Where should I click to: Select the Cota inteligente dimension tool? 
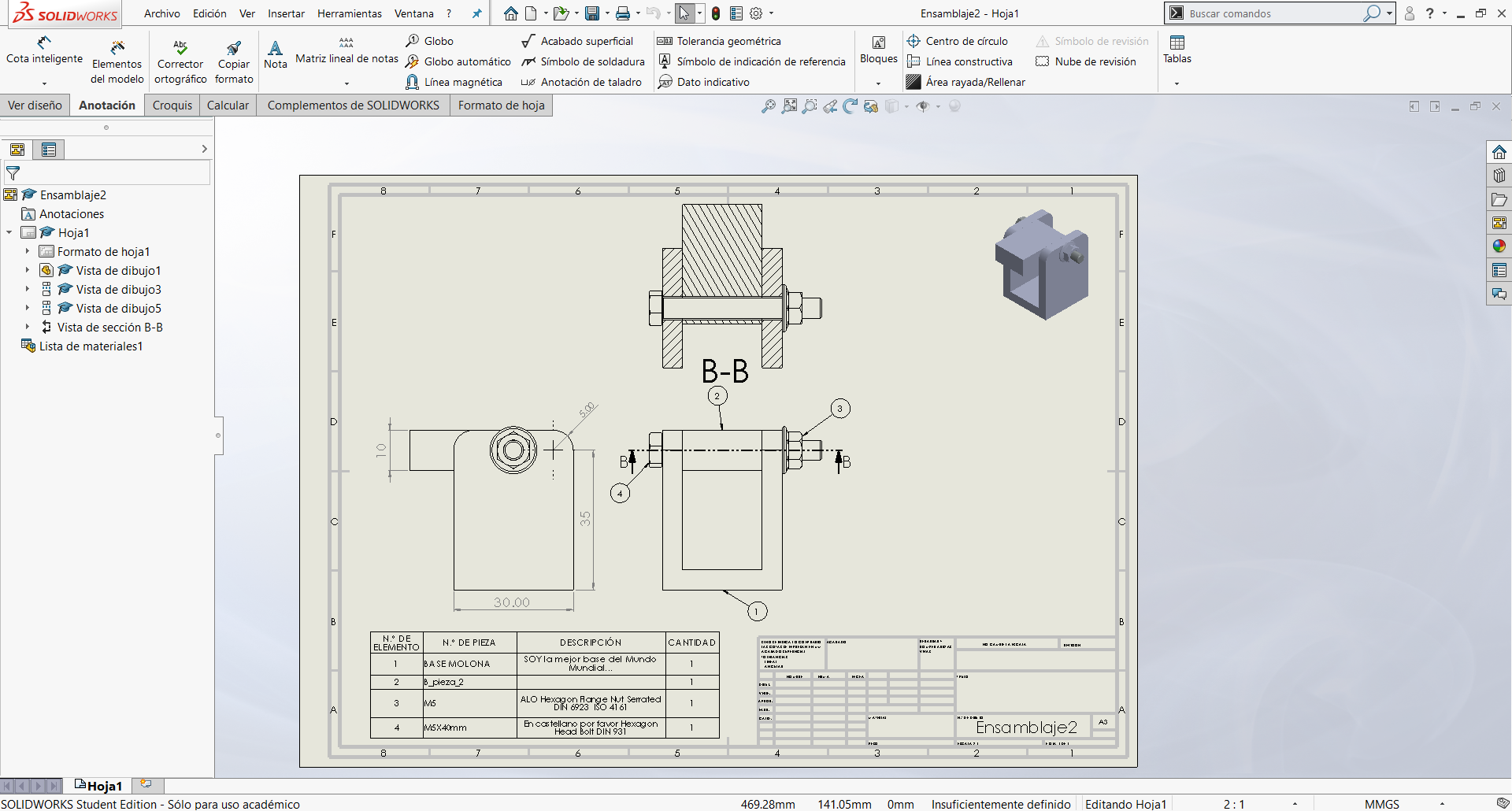point(44,50)
